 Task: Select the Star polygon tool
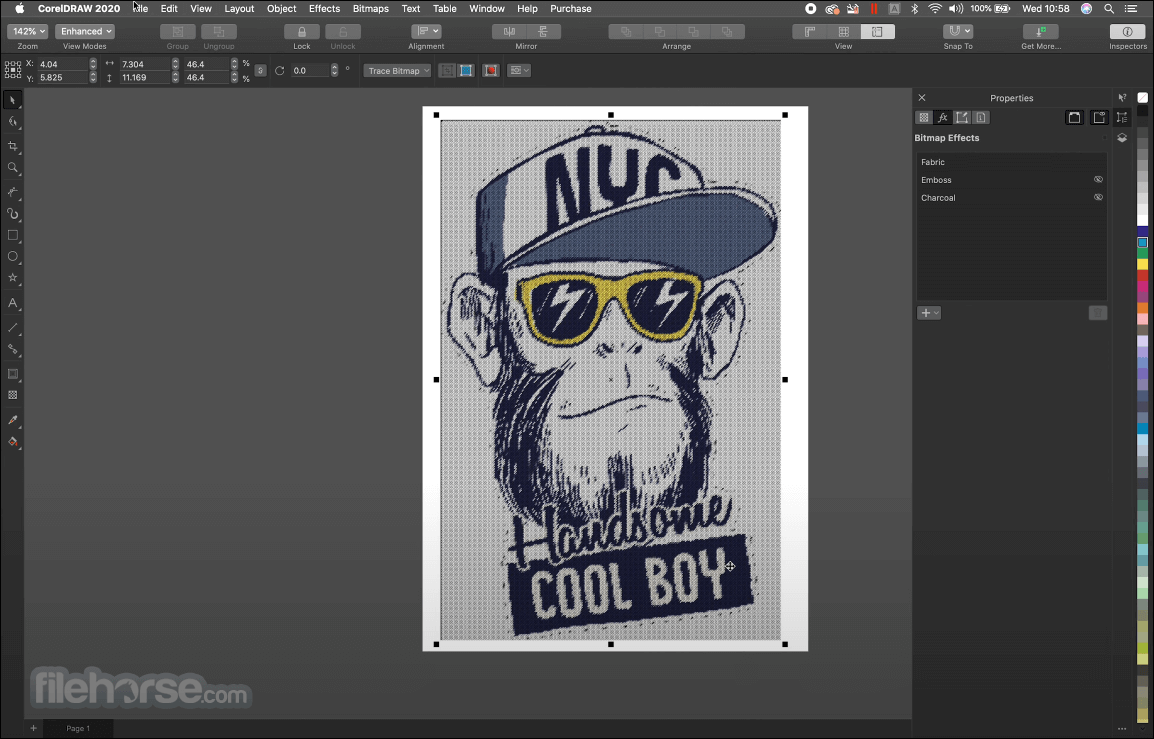coord(13,278)
